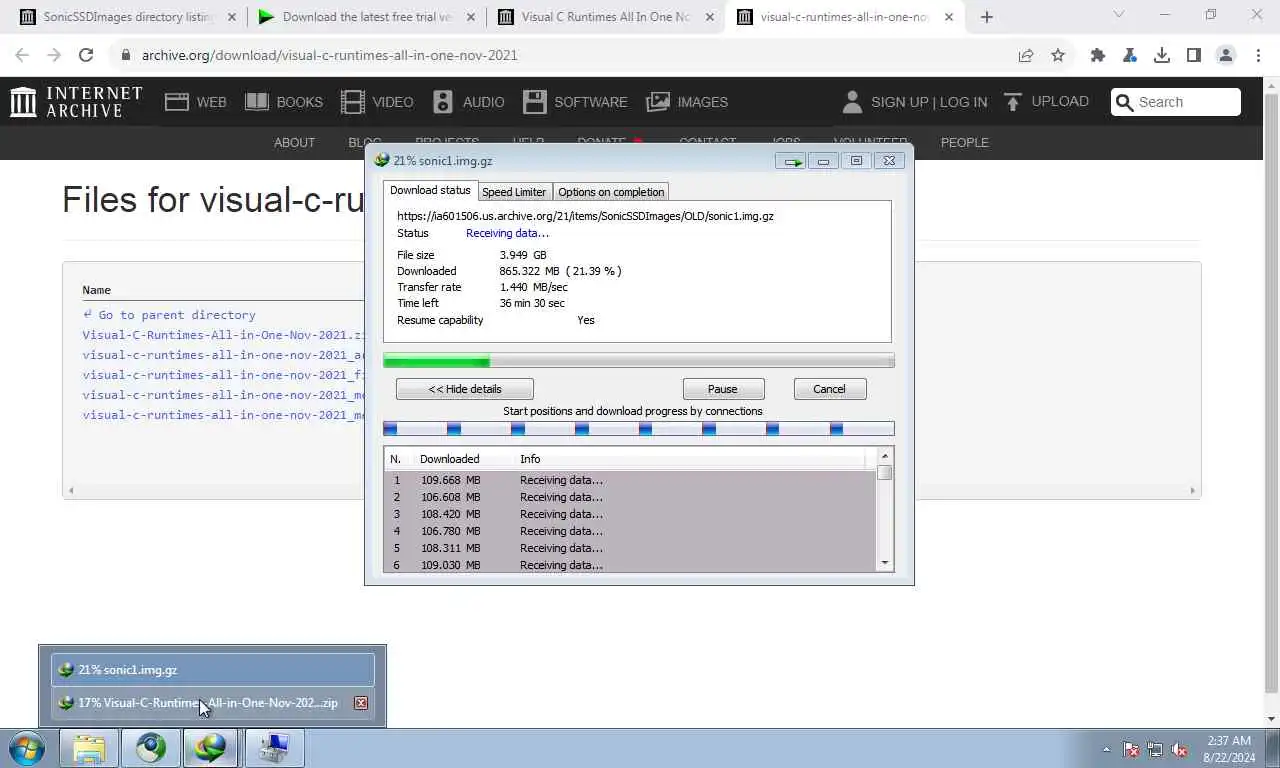Click the Internet Archive logo
This screenshot has height=768, width=1280.
76,101
